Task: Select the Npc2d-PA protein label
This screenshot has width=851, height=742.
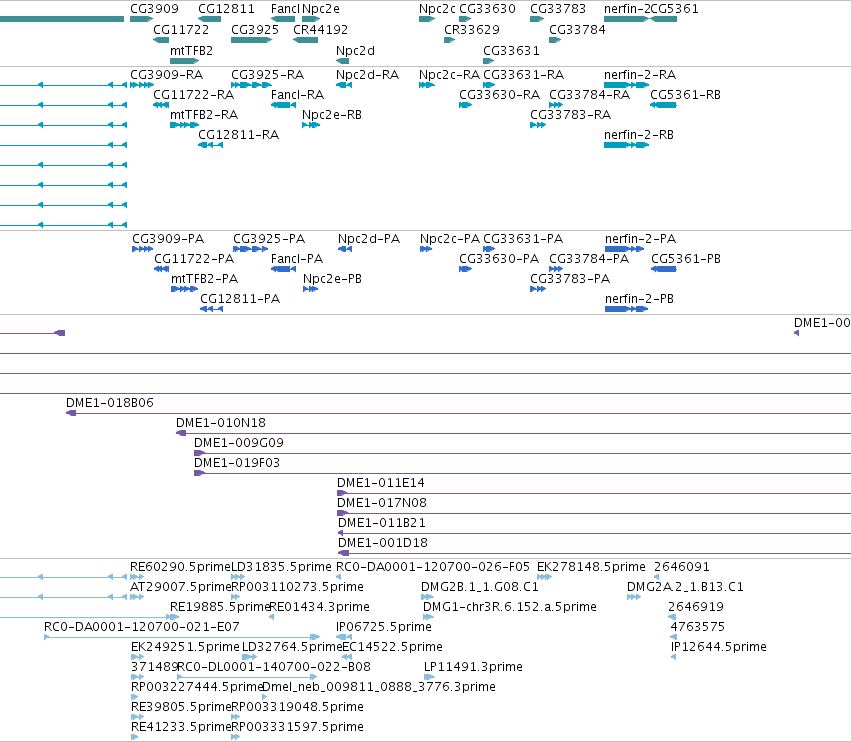Action: pyautogui.click(x=369, y=239)
